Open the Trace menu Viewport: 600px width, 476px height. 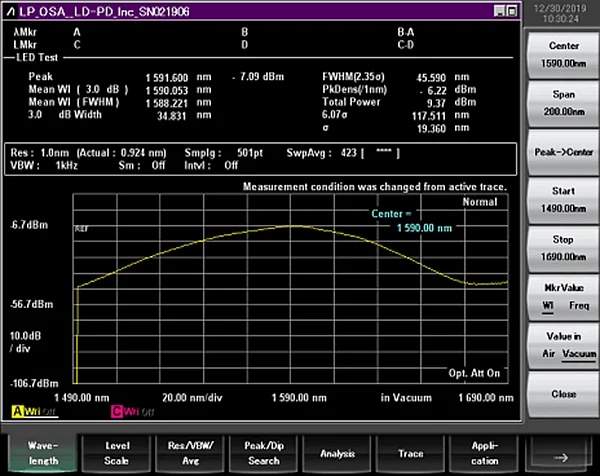pos(411,454)
